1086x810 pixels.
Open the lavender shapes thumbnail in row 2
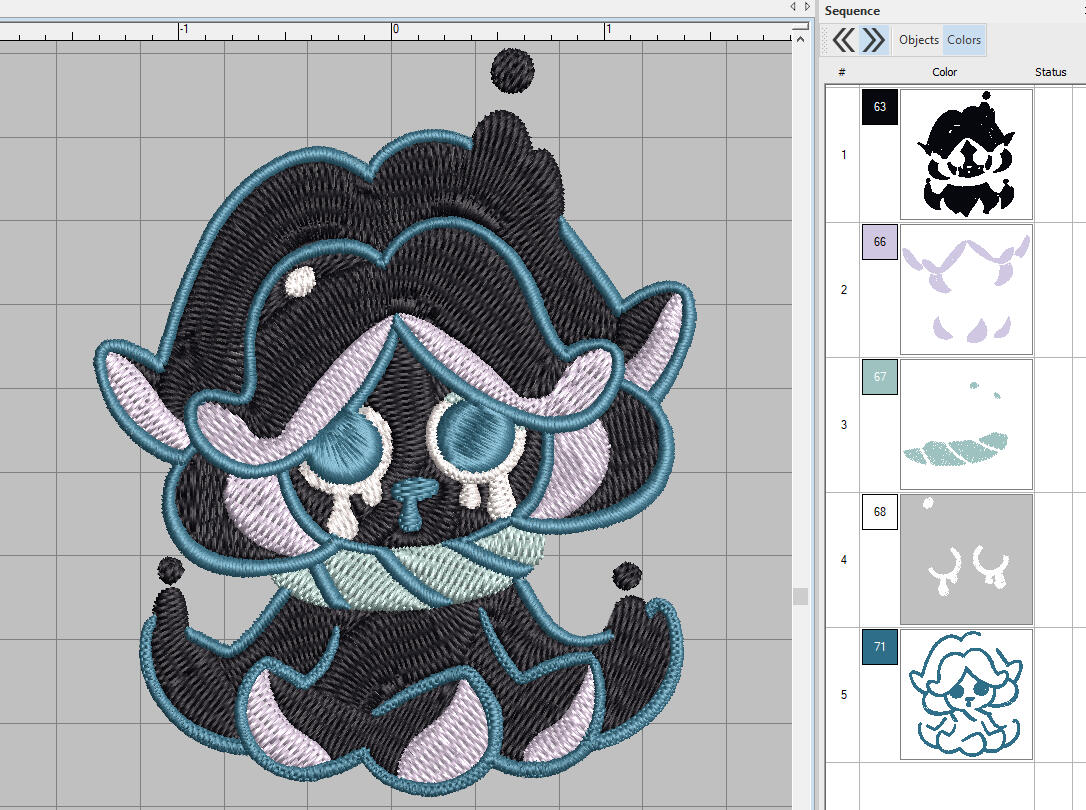tap(966, 289)
